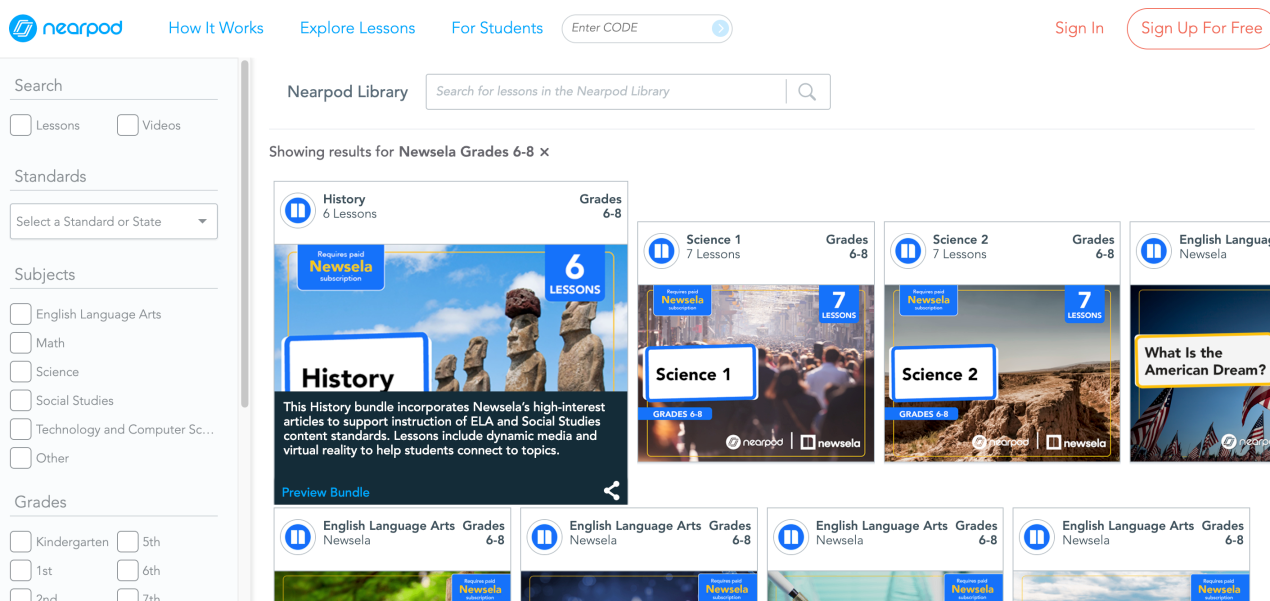Viewport: 1270px width, 601px height.
Task: Go to Explore Lessons
Action: [357, 28]
